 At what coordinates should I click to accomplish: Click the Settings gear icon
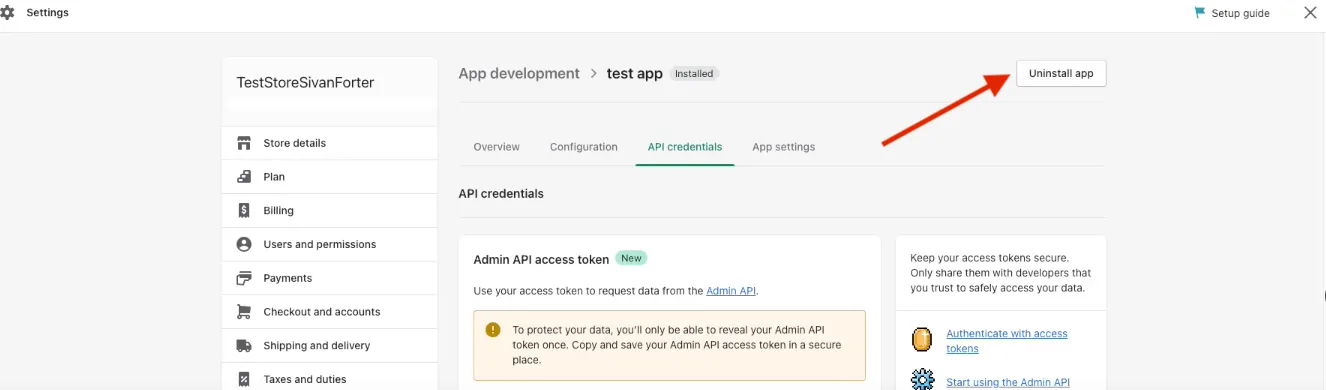point(7,13)
